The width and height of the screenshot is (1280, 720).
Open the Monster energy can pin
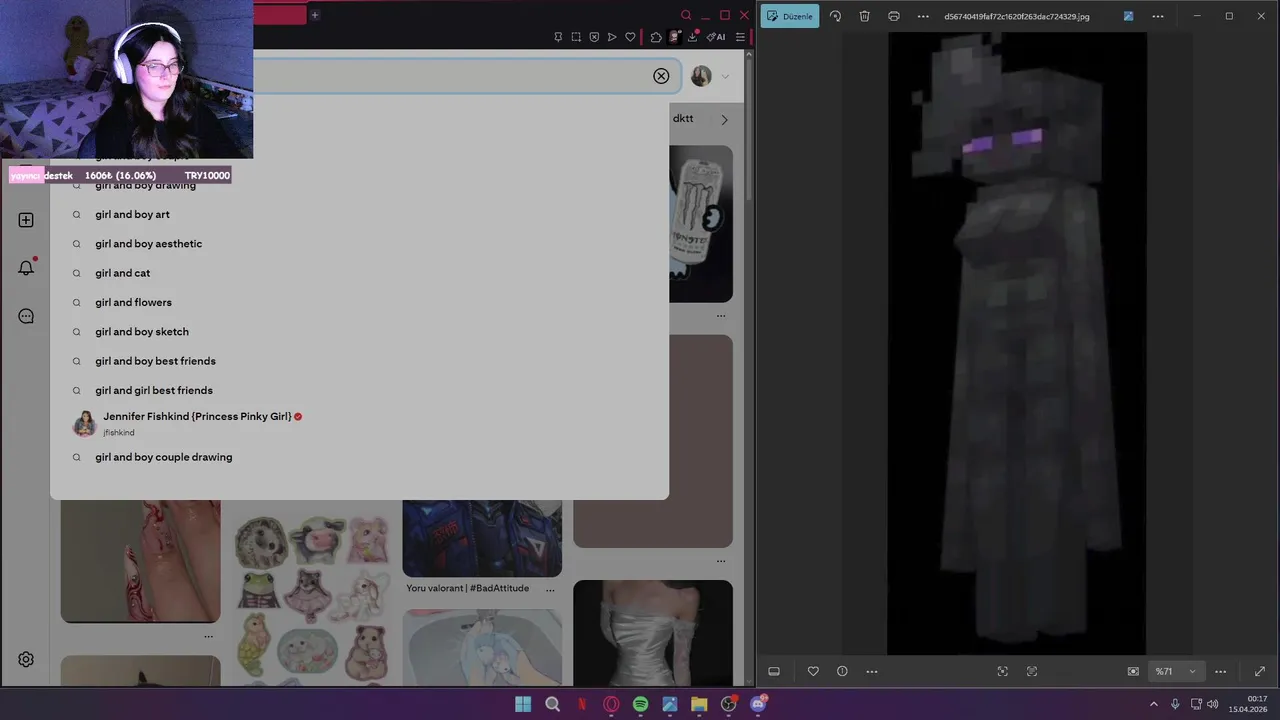click(x=701, y=224)
